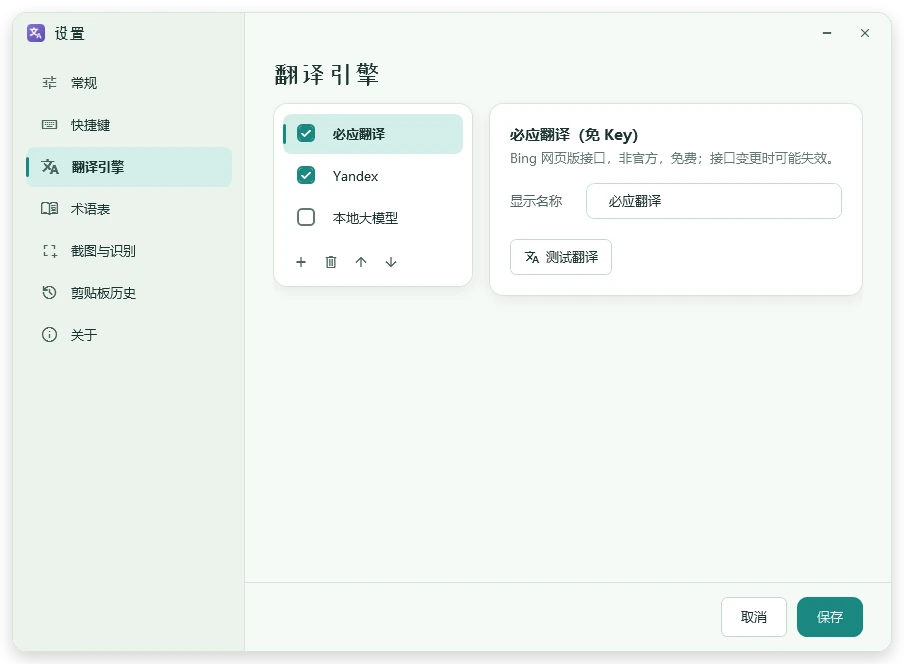Select the 本地大模型 engine row
Viewport: 904px width, 664px height.
pos(373,218)
